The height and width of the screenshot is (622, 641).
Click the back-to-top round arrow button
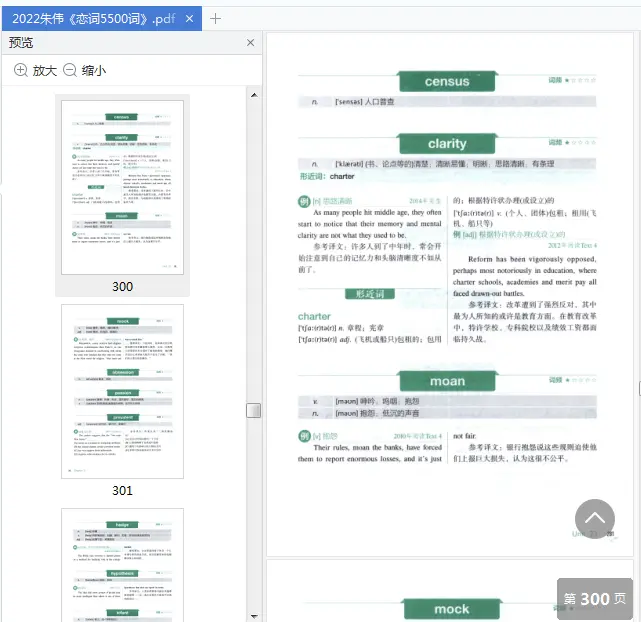click(x=594, y=519)
